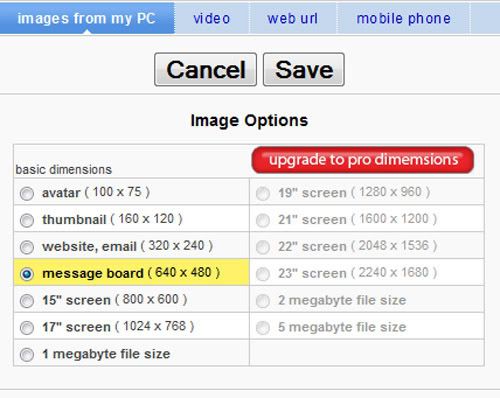Select message board 640 x 480 radio
Screen dimensions: 500x398
click(27, 274)
